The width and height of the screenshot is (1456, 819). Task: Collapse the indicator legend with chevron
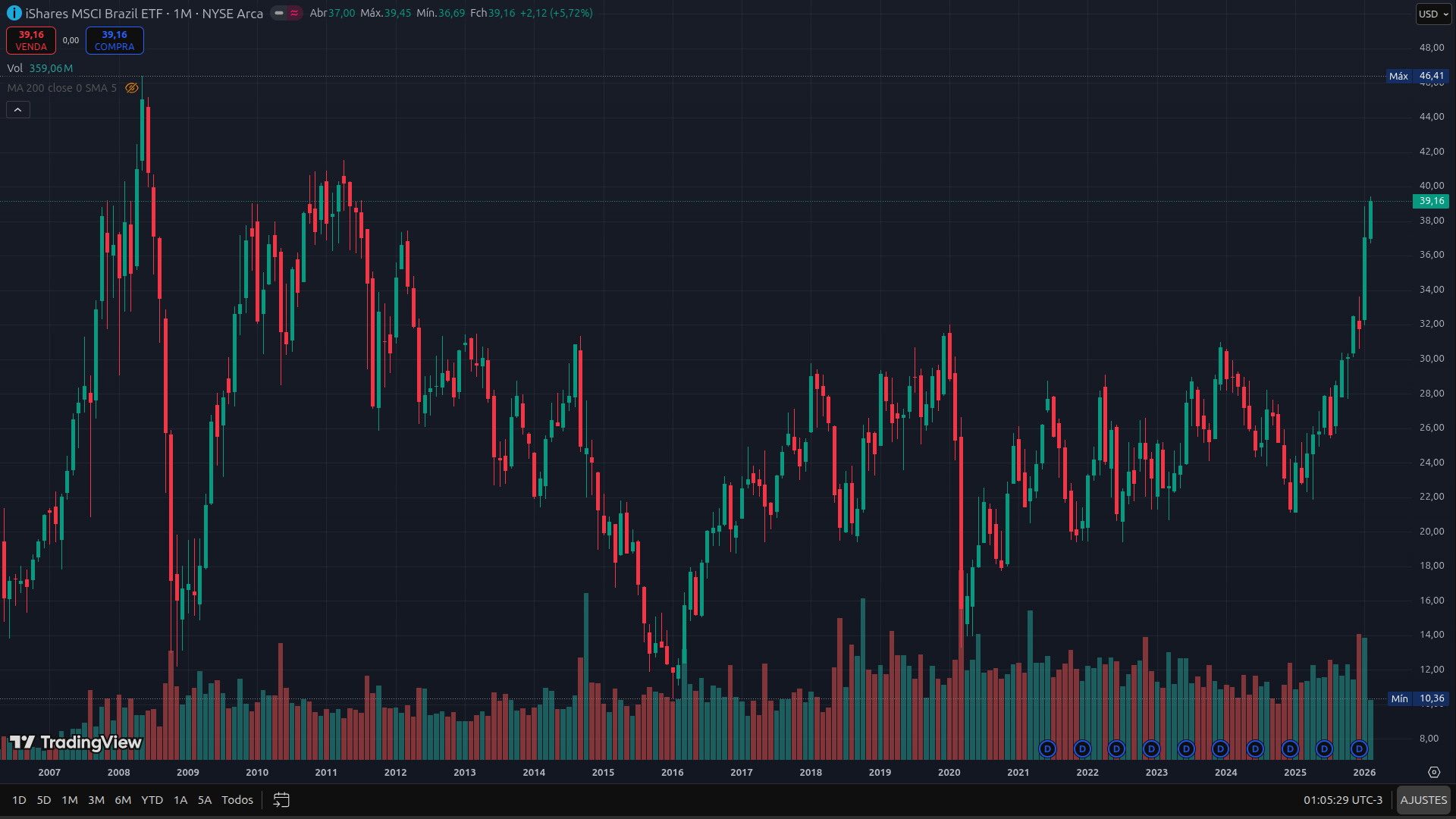pyautogui.click(x=18, y=110)
